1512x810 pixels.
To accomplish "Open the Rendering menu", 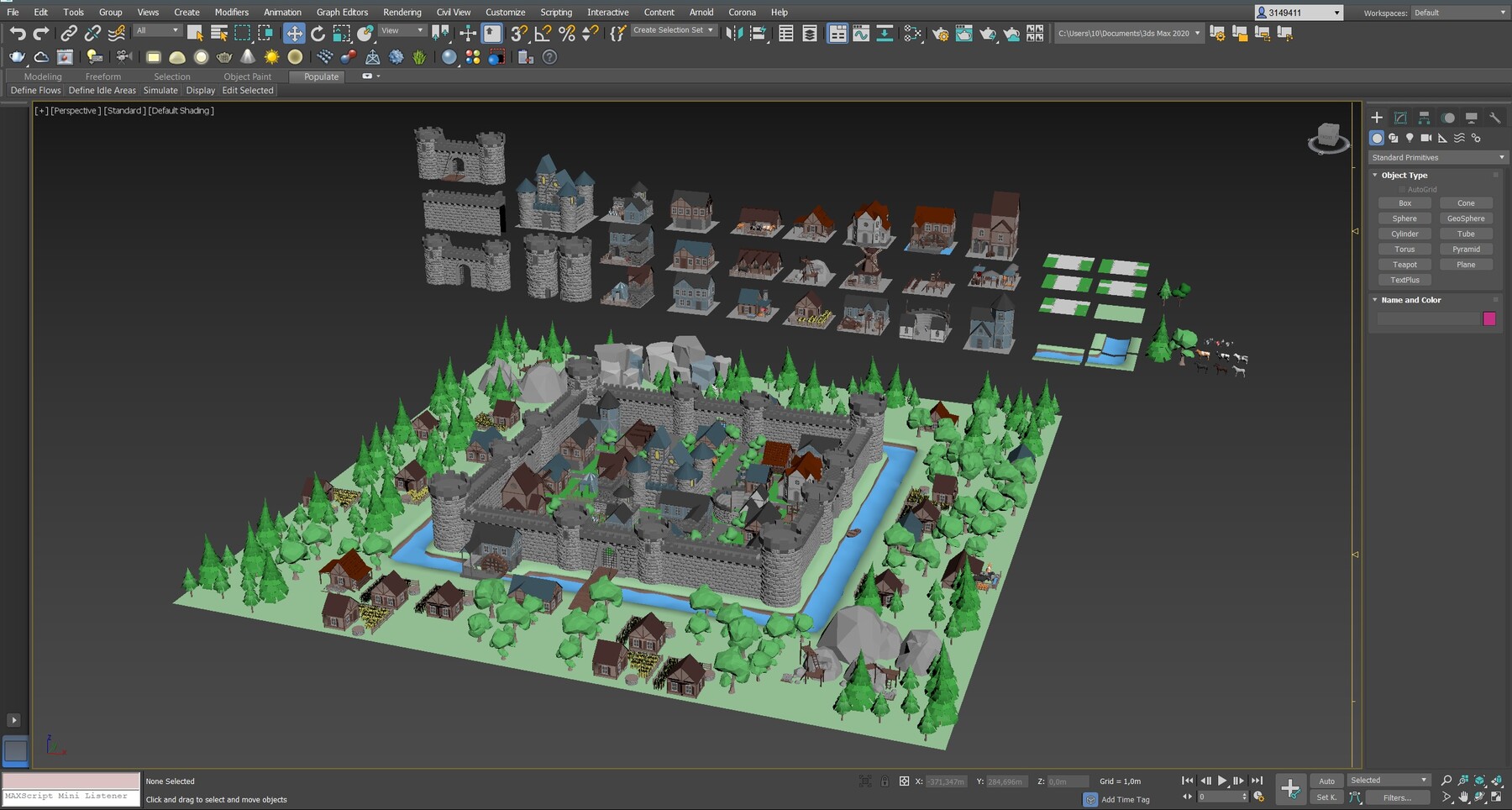I will [x=402, y=12].
